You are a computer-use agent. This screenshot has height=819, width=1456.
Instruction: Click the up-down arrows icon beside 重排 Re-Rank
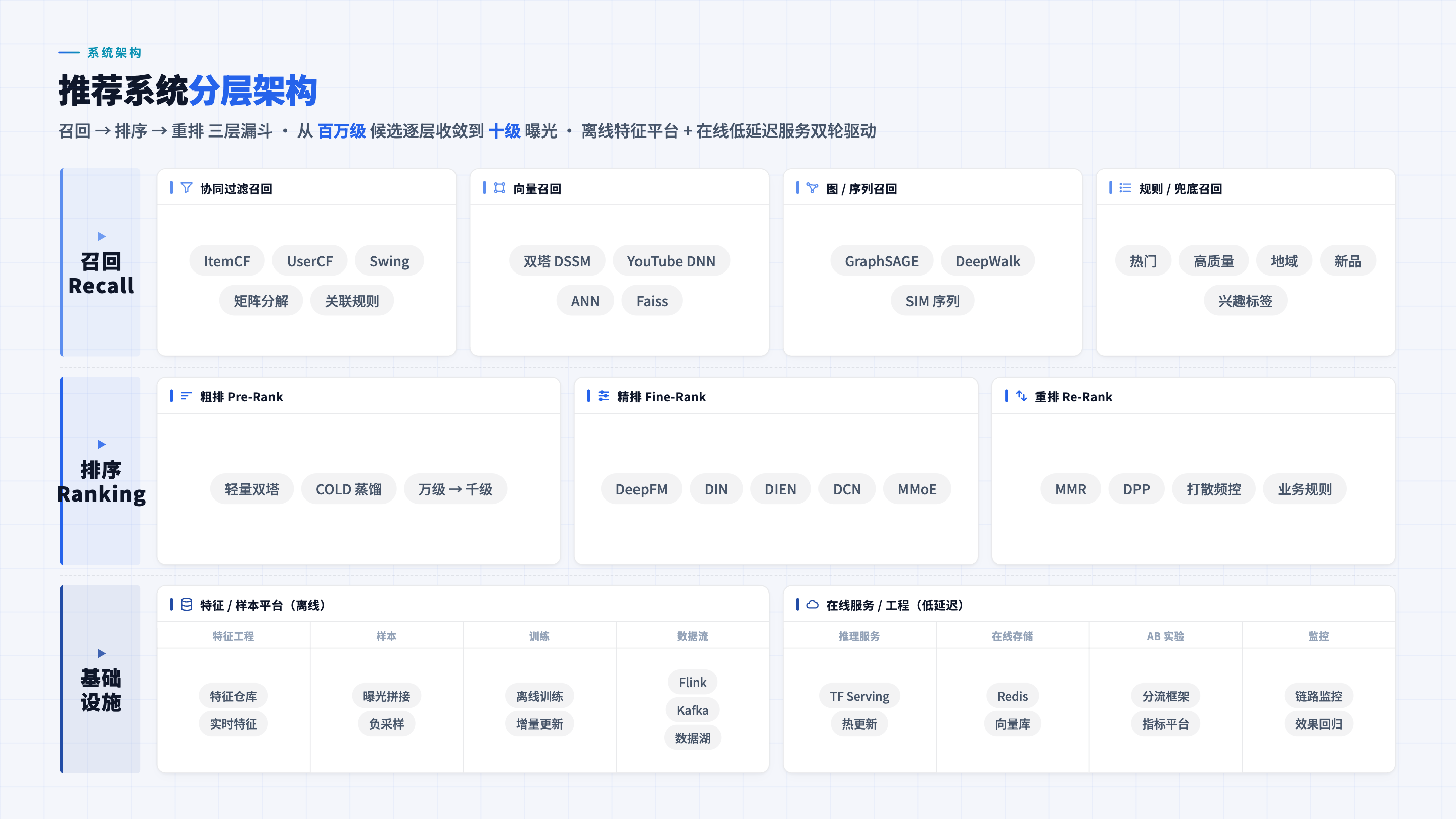(x=1021, y=396)
